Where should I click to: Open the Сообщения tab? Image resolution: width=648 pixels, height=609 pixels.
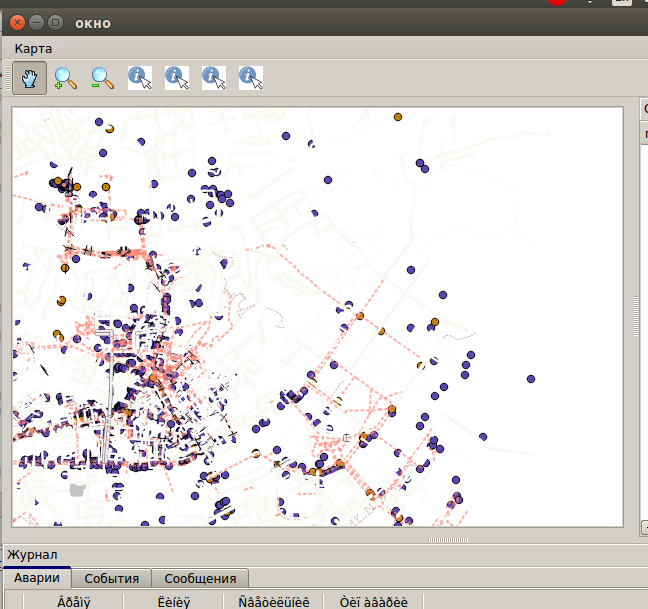click(x=200, y=578)
